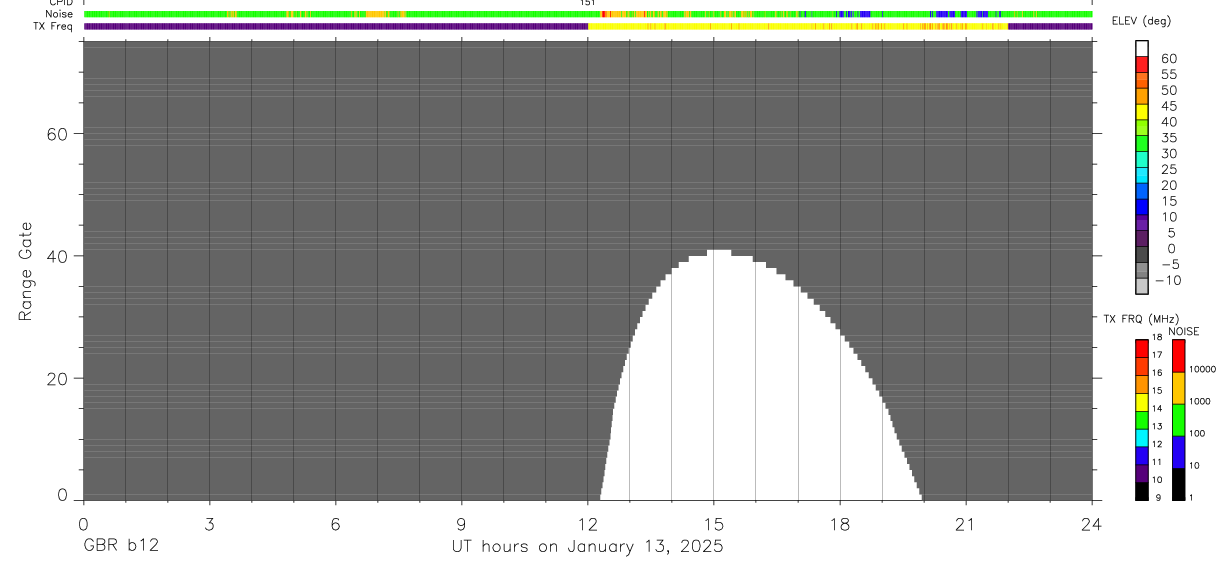Click the white swatch atop the ELEV colorbar
Screen dimensions: 1228x567
coord(1142,48)
